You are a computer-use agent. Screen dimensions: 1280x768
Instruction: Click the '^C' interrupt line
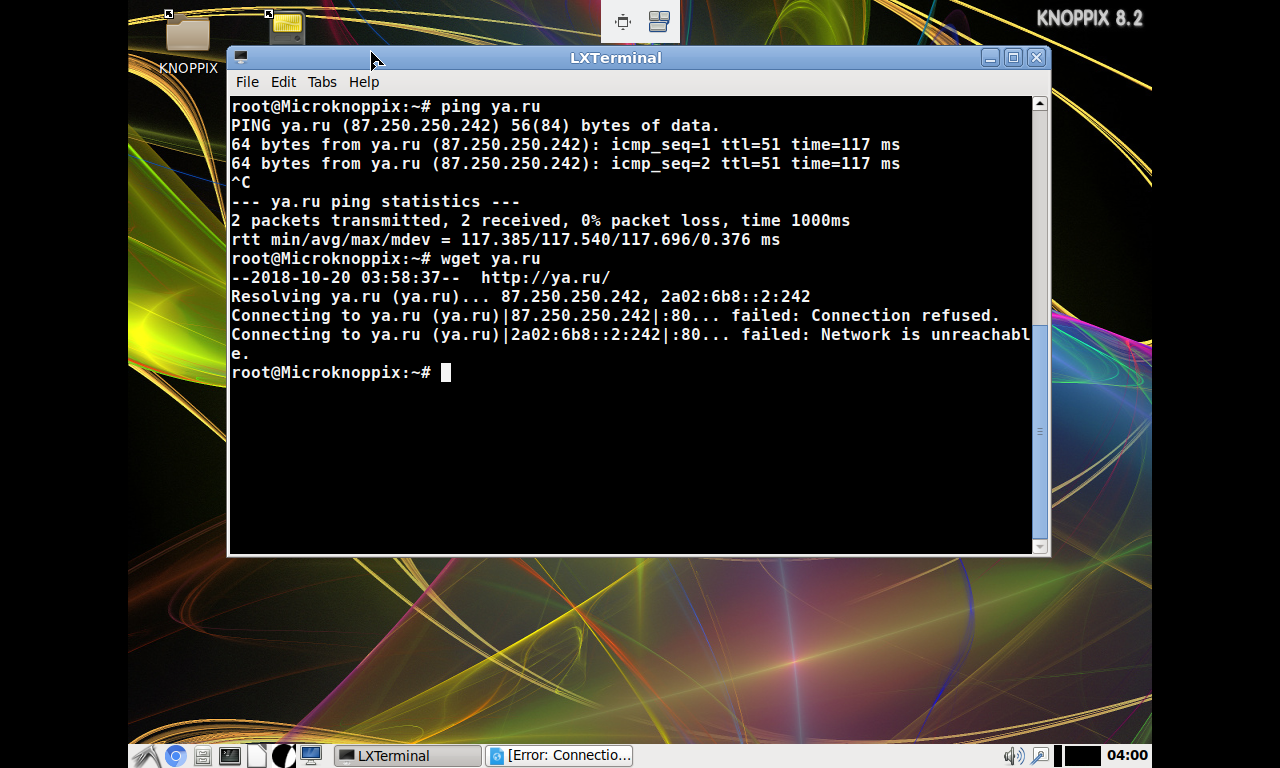tap(241, 182)
